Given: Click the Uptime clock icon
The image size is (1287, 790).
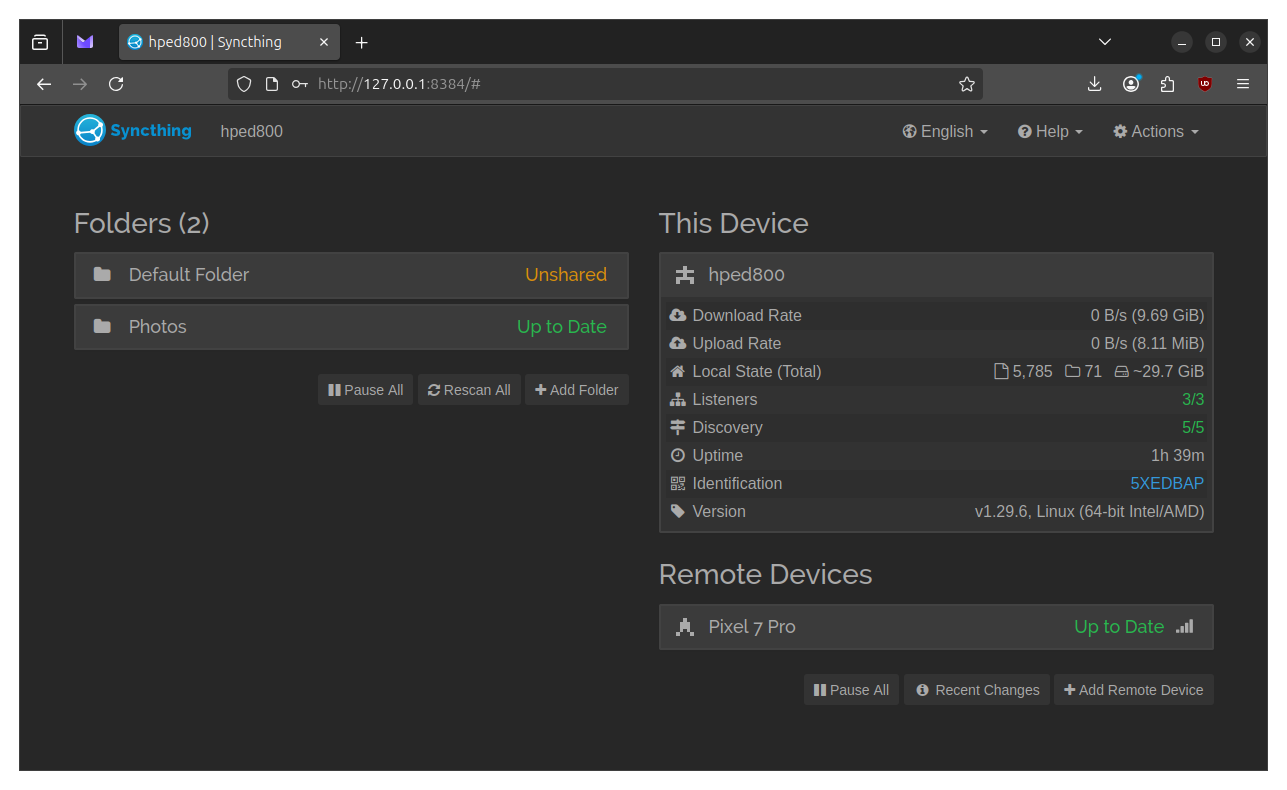Looking at the screenshot, I should (x=678, y=455).
